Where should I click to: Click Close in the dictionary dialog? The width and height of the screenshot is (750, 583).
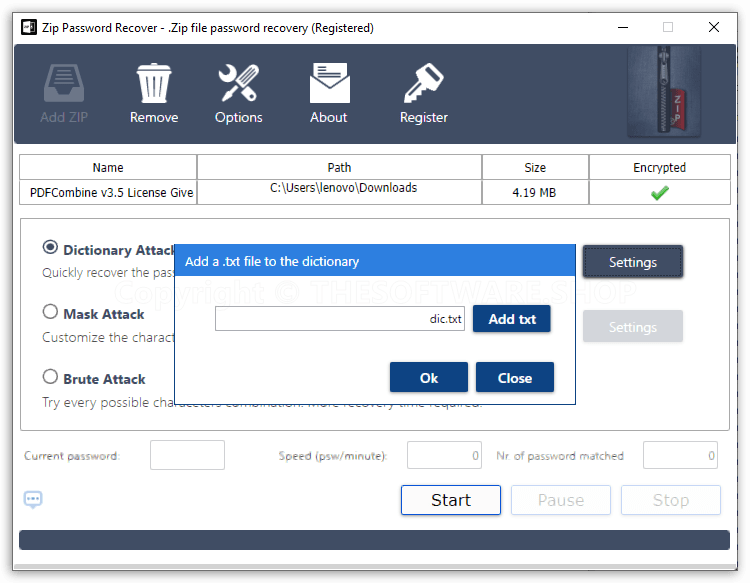point(515,378)
